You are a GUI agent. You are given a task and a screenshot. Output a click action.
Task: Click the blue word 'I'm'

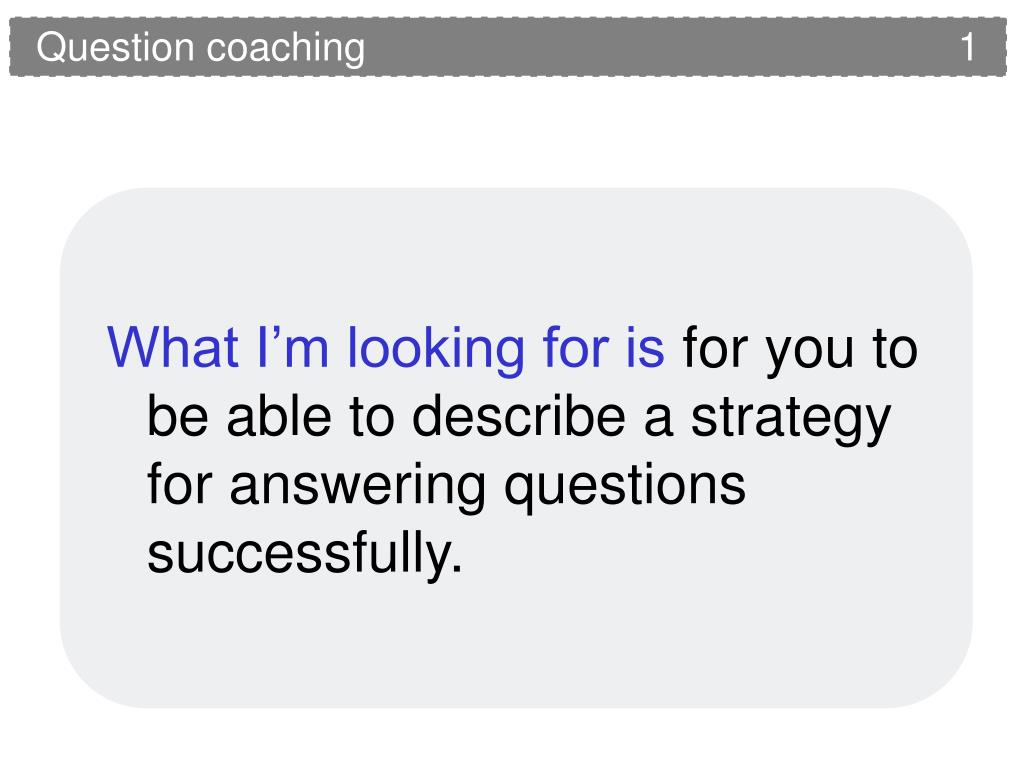(x=293, y=347)
